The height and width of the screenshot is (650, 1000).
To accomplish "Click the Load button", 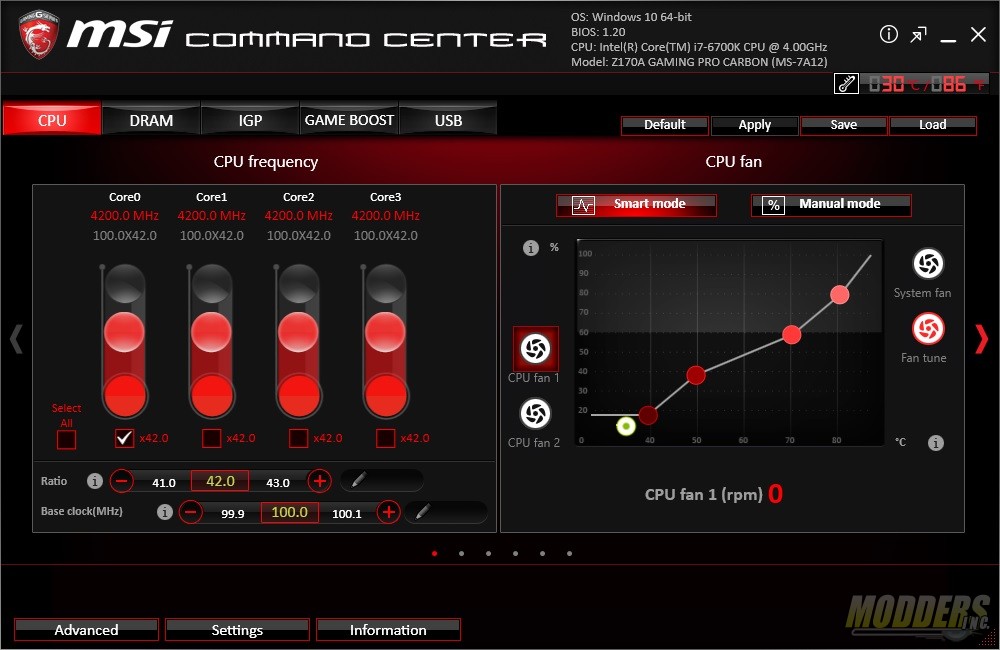I will (932, 125).
